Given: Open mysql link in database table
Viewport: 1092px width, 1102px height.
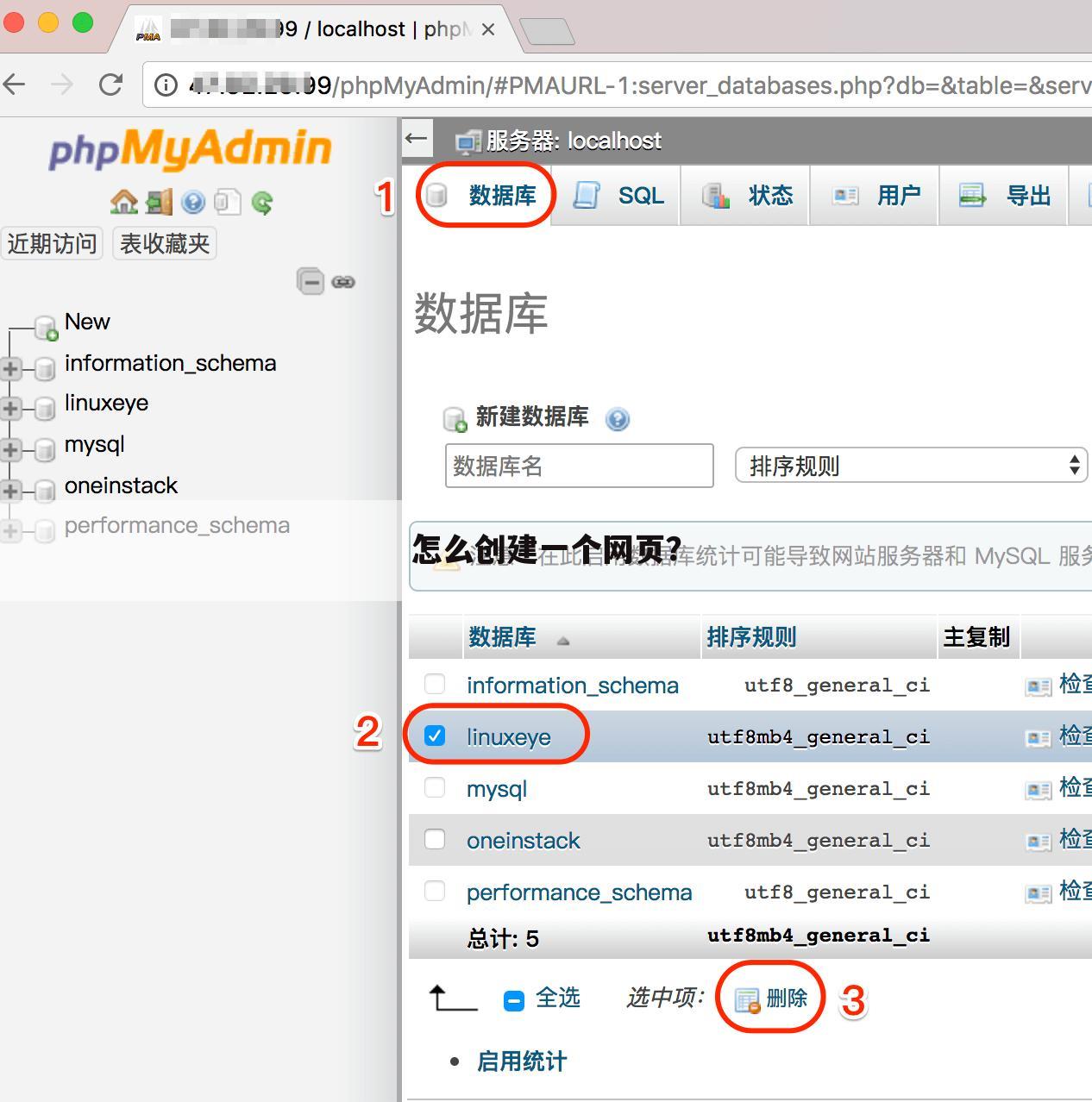Looking at the screenshot, I should click(x=497, y=790).
